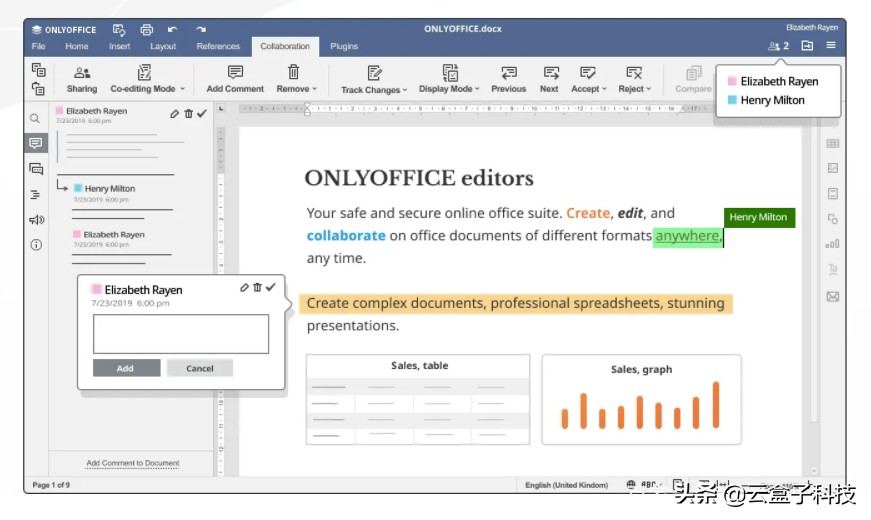The image size is (871, 520).
Task: Open the Comments panel in left sidebar
Action: [36, 143]
